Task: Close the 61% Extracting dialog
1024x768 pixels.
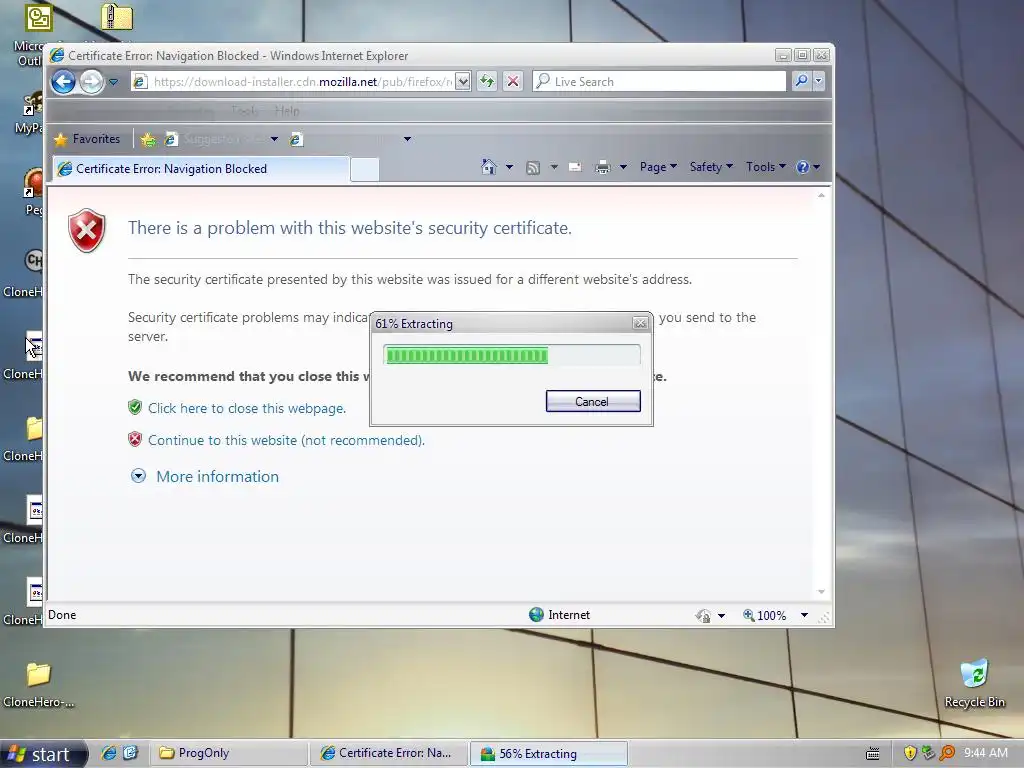Action: 640,323
